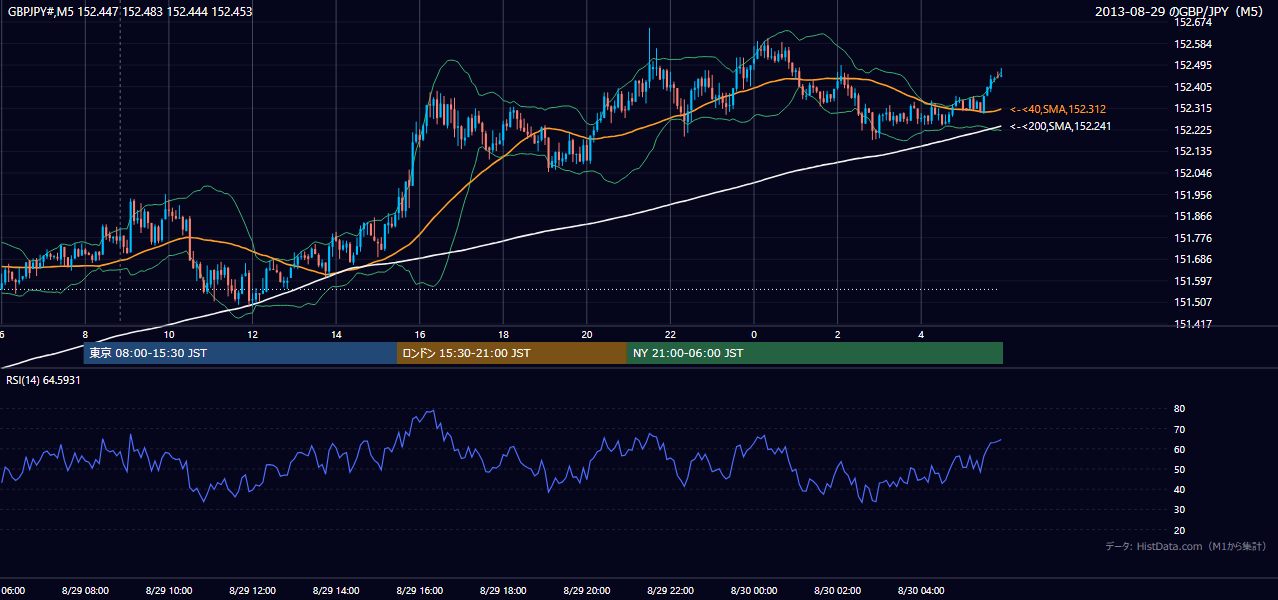Click the price axis value 152.584
Viewport: 1278px width, 600px height.
[1192, 44]
